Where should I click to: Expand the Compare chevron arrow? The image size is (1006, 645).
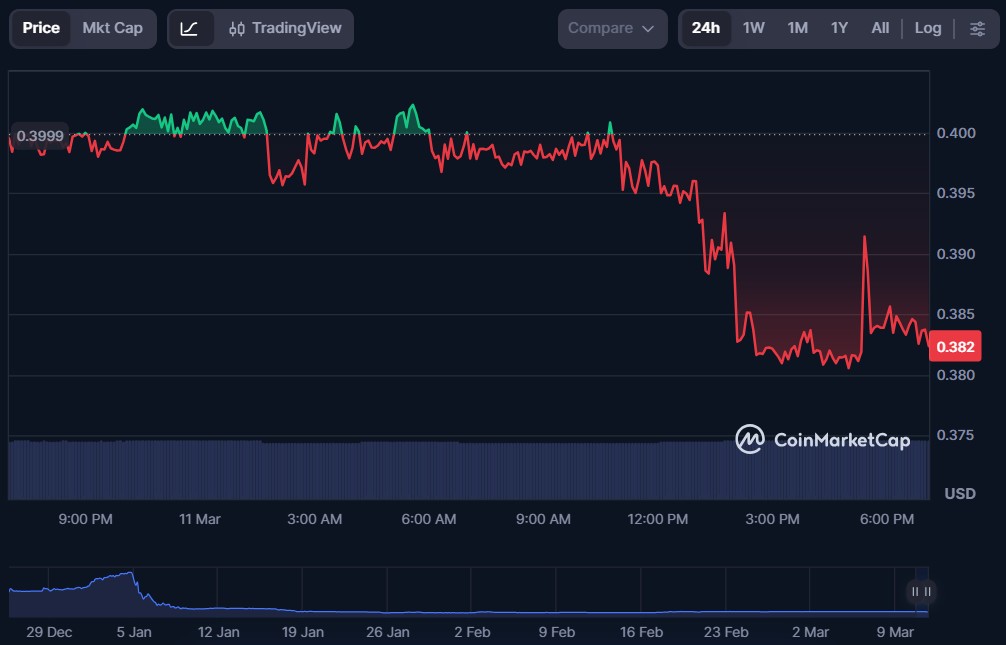(648, 29)
